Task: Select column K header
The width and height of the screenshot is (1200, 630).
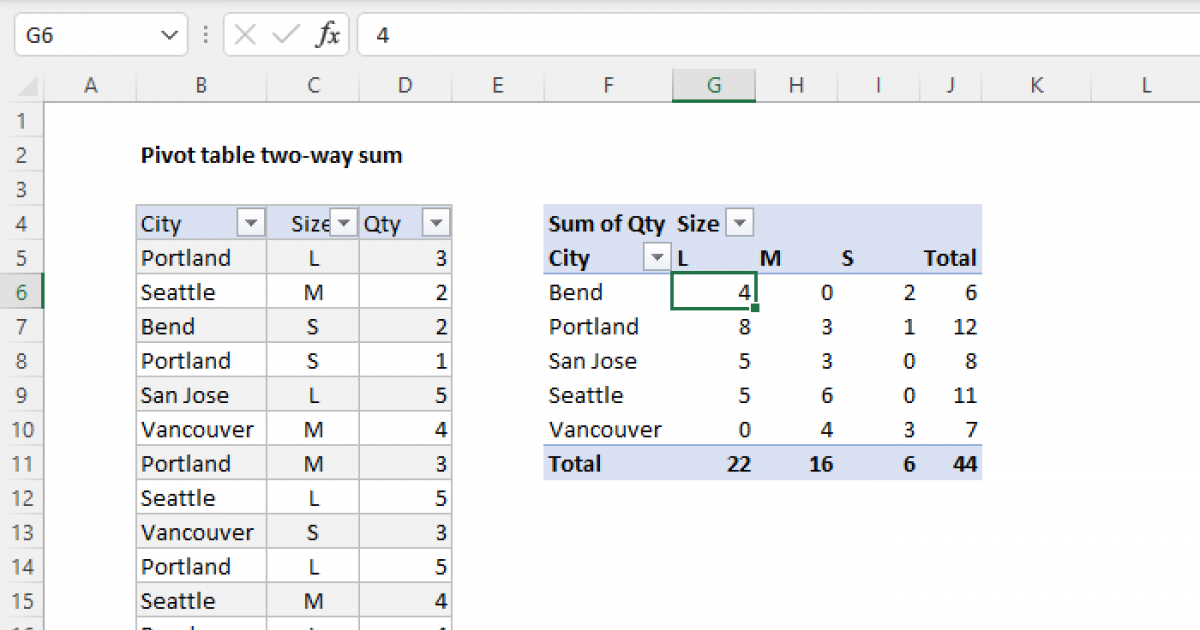Action: pyautogui.click(x=1037, y=87)
